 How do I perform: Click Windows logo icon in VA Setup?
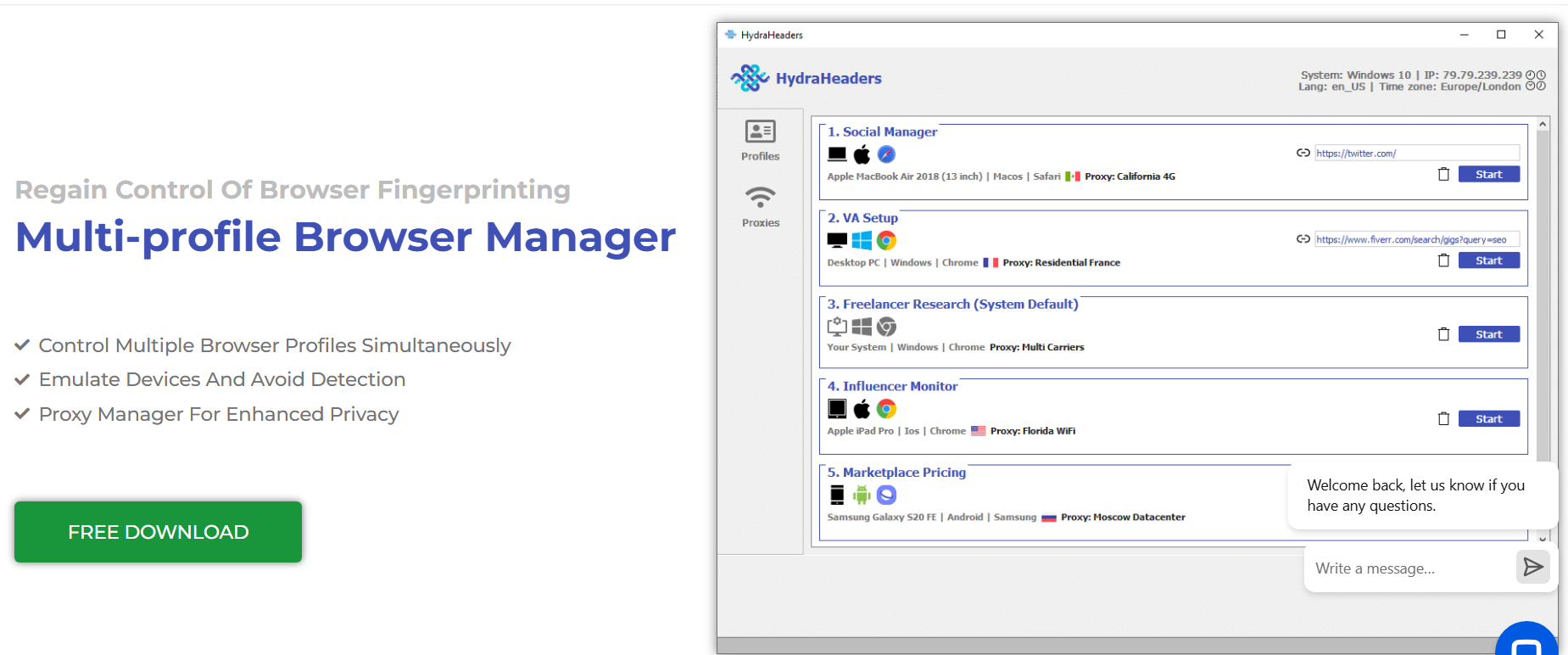click(862, 241)
